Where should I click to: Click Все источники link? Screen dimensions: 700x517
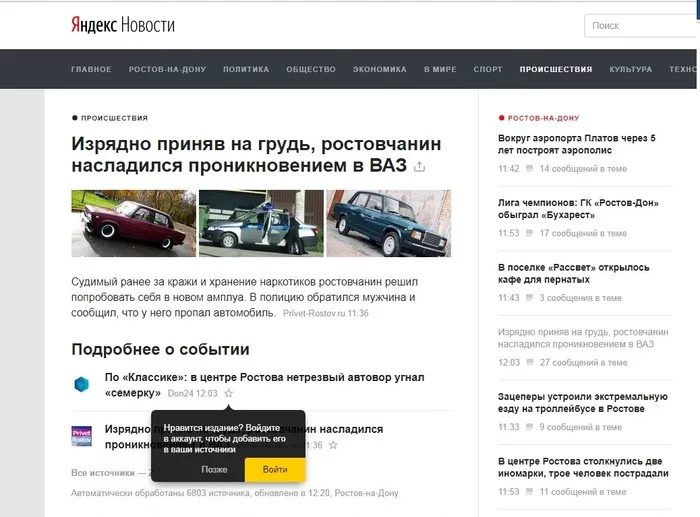[x=103, y=473]
